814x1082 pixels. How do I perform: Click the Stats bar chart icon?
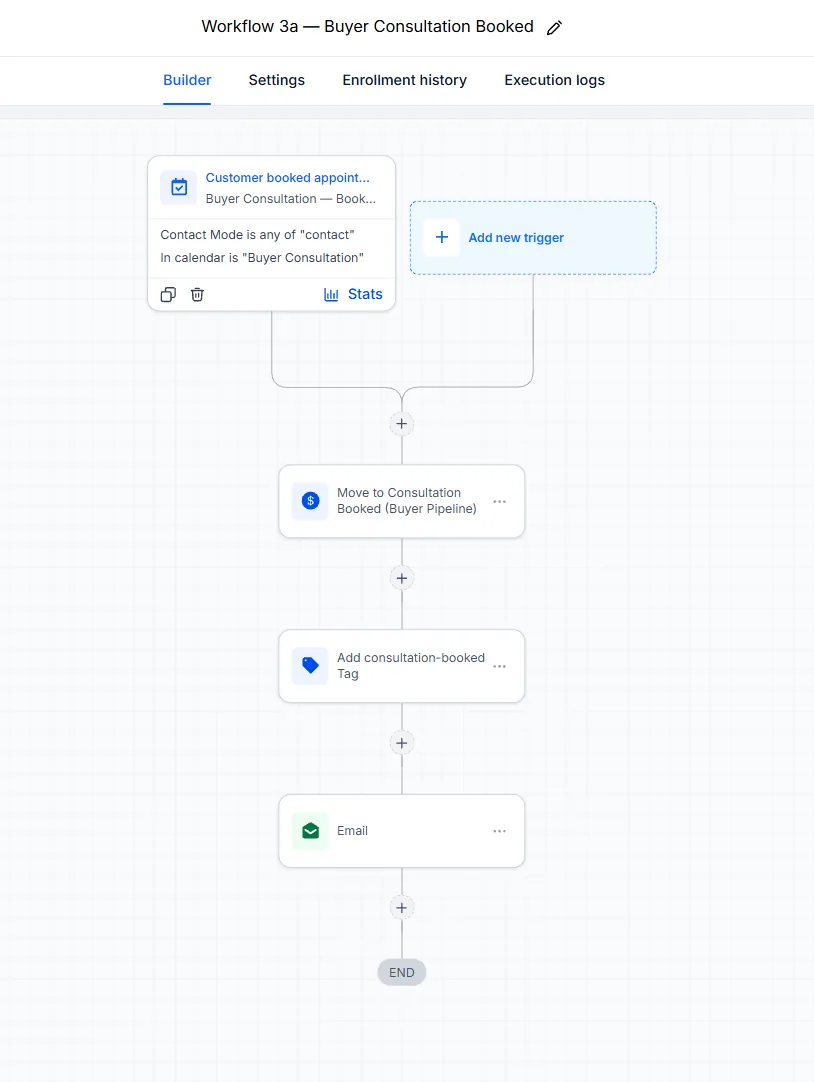[x=331, y=295]
